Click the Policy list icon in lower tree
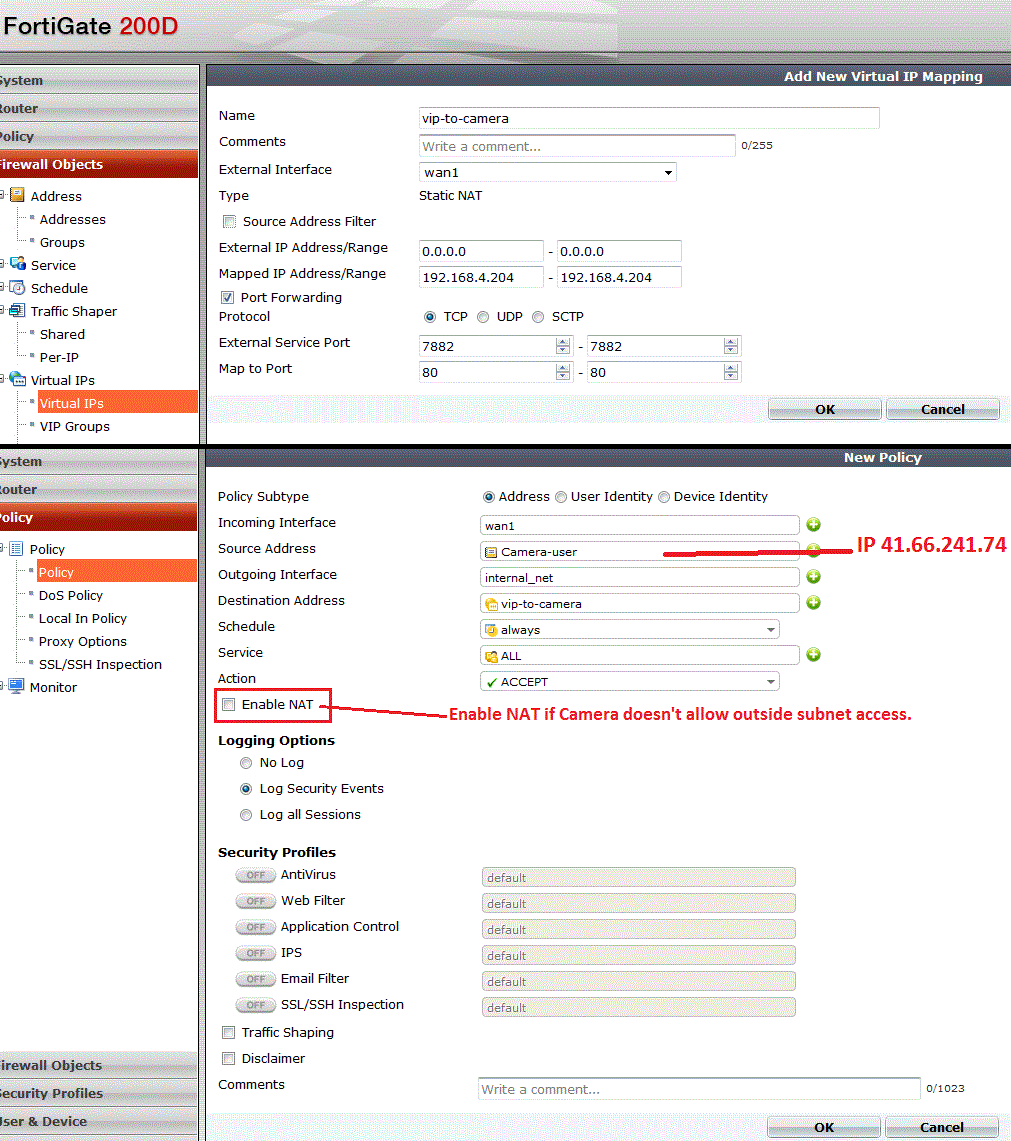The width and height of the screenshot is (1011, 1141). point(16,549)
